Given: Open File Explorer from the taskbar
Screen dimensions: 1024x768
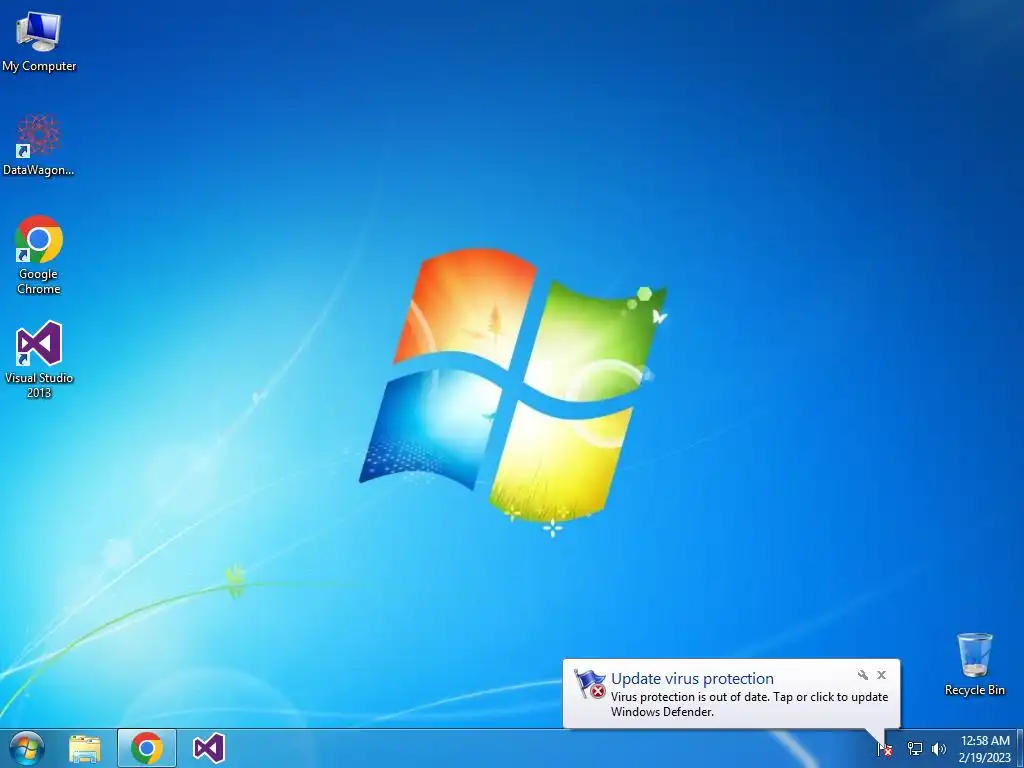Looking at the screenshot, I should pos(85,748).
